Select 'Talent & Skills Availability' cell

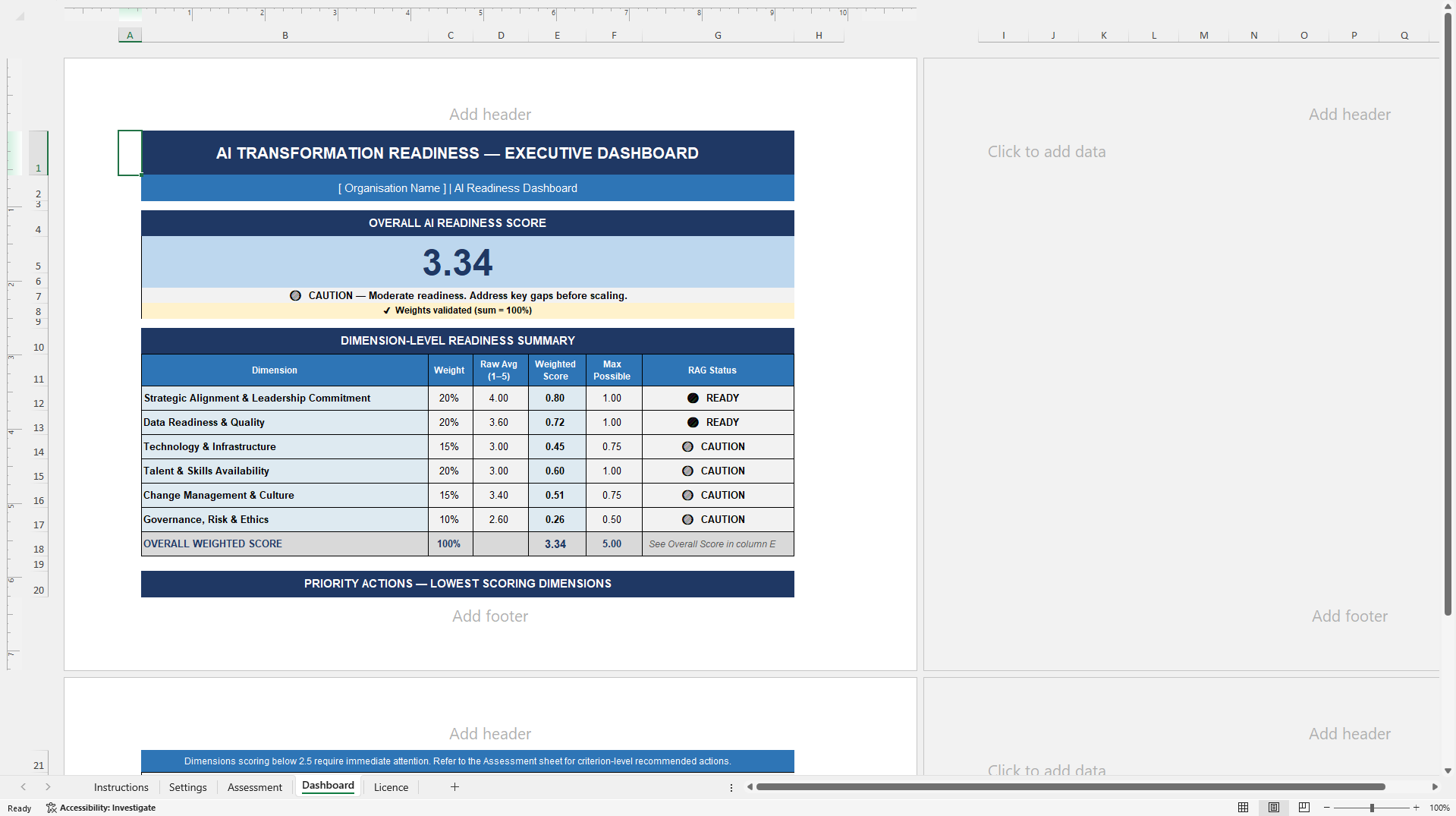pos(285,471)
